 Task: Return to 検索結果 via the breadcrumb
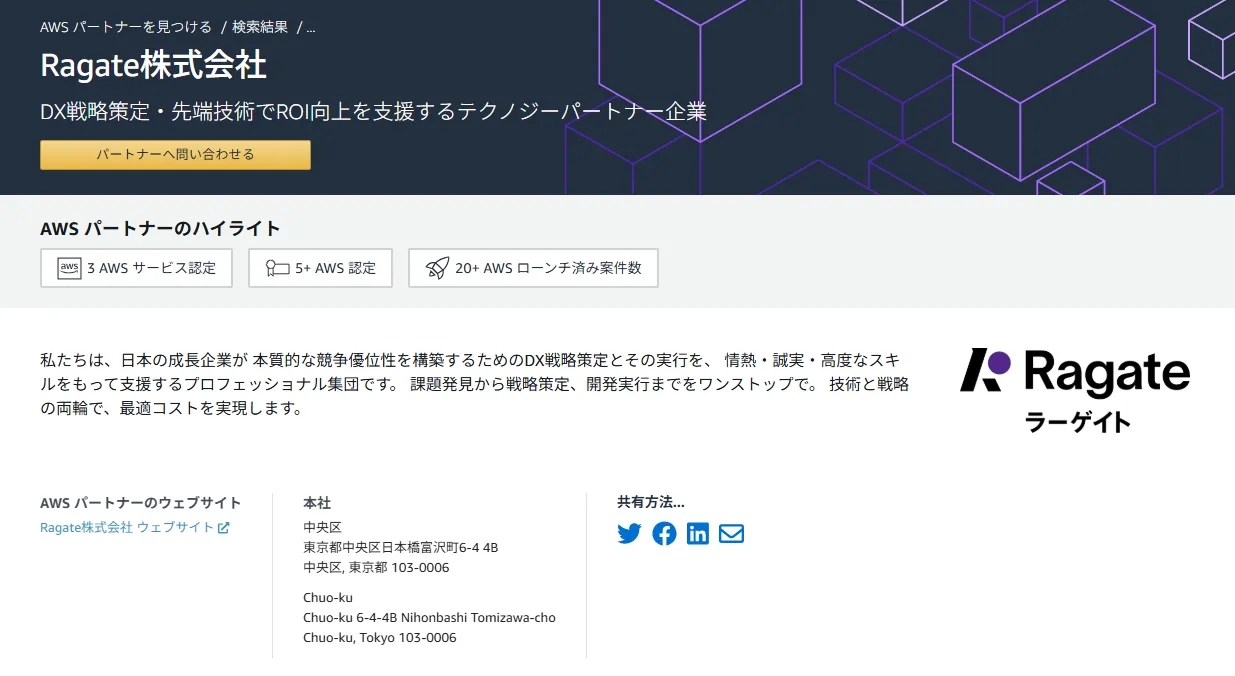tap(258, 27)
